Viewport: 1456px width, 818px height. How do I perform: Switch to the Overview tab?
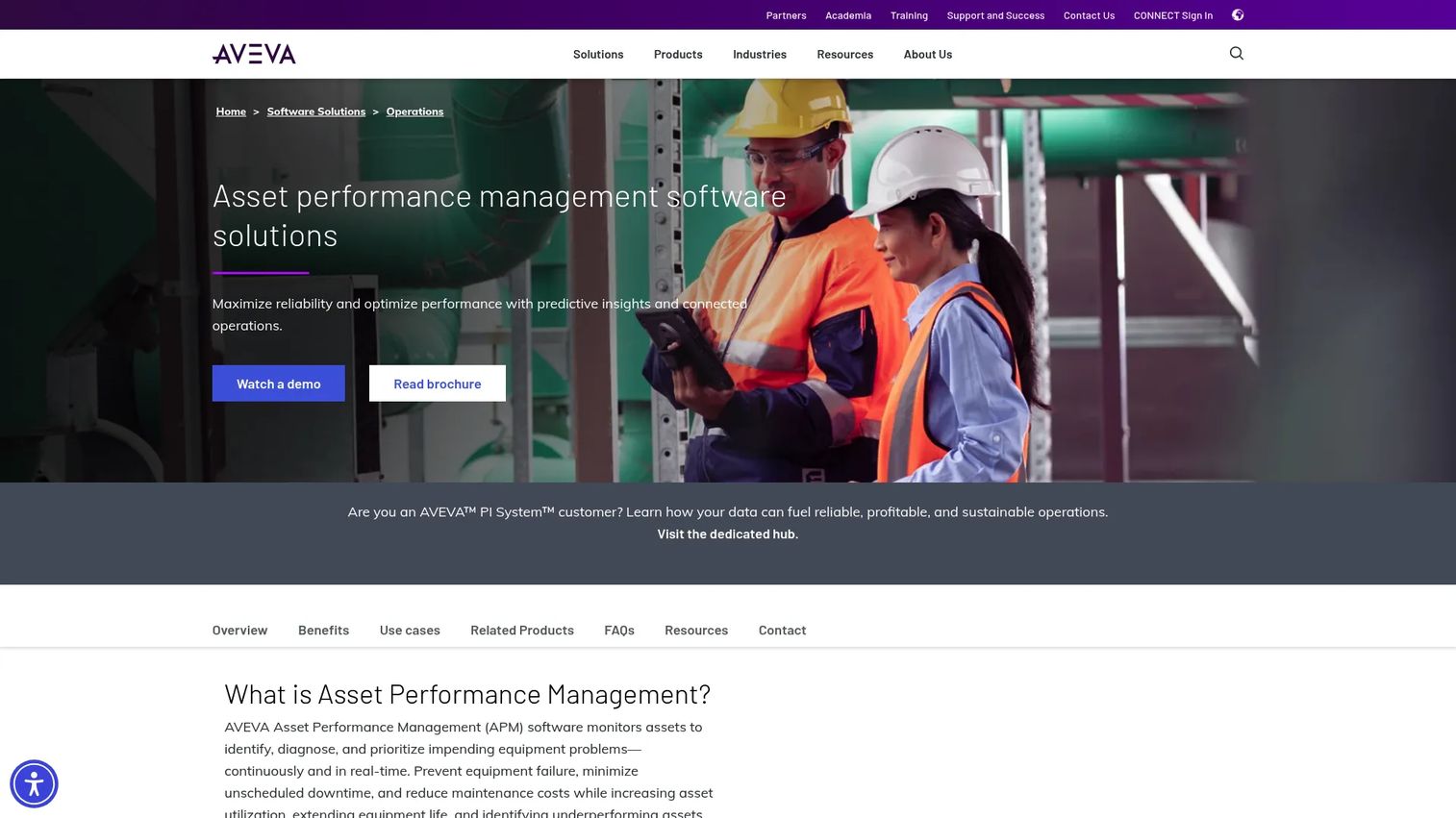239,631
